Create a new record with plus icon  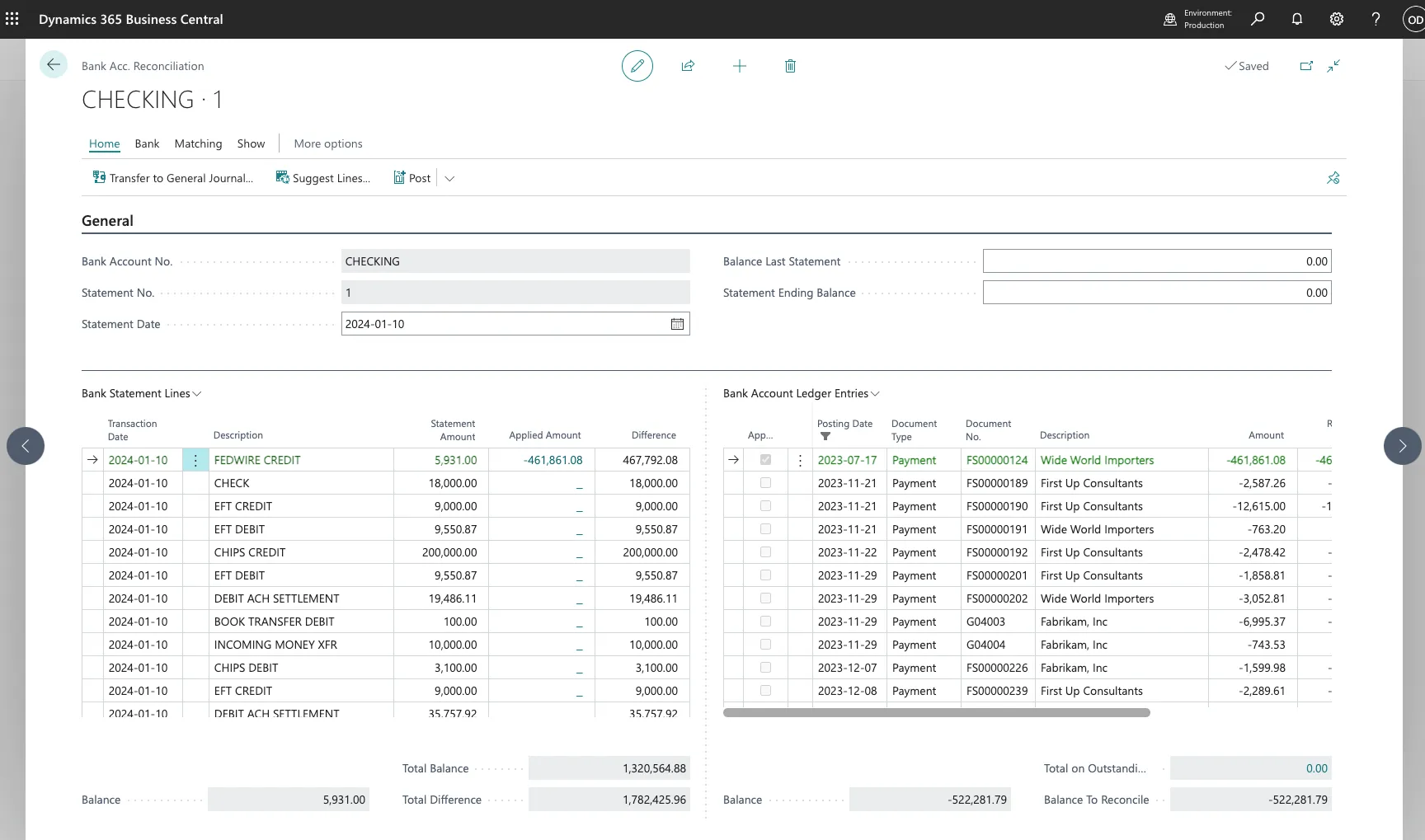(x=740, y=66)
